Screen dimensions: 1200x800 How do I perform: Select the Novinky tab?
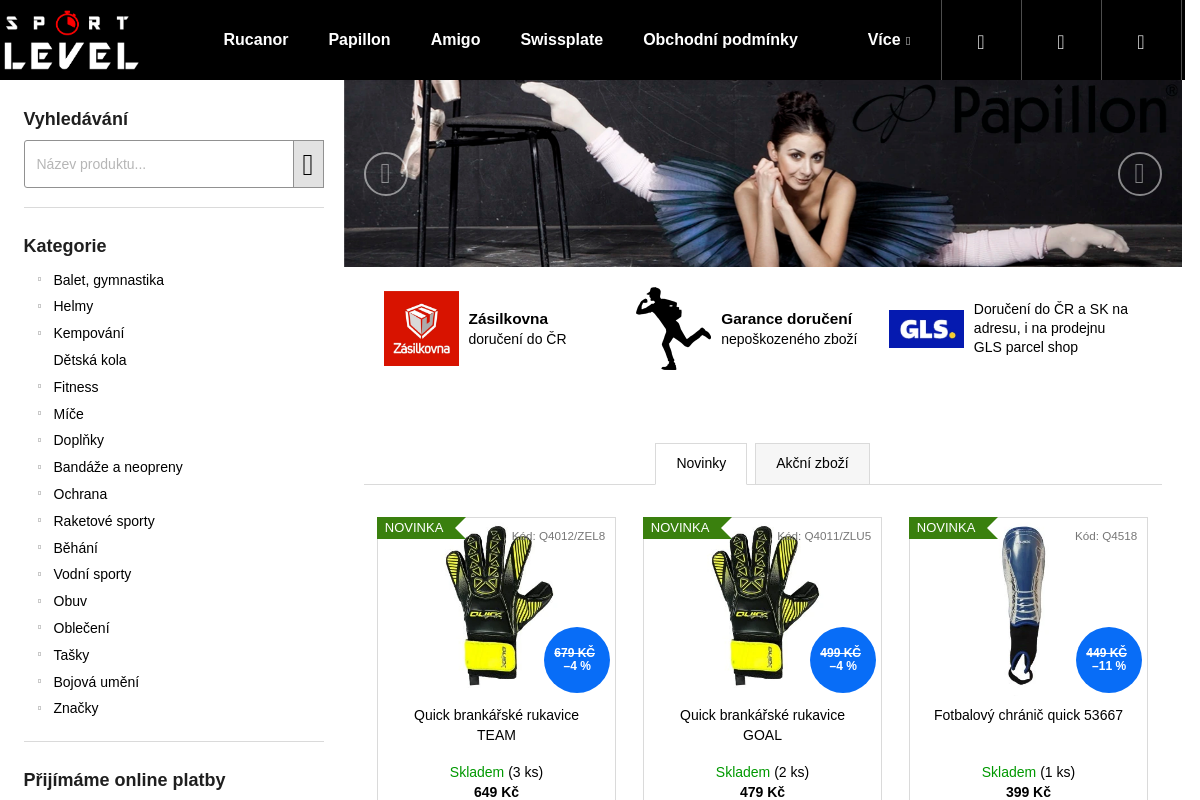[x=700, y=463]
